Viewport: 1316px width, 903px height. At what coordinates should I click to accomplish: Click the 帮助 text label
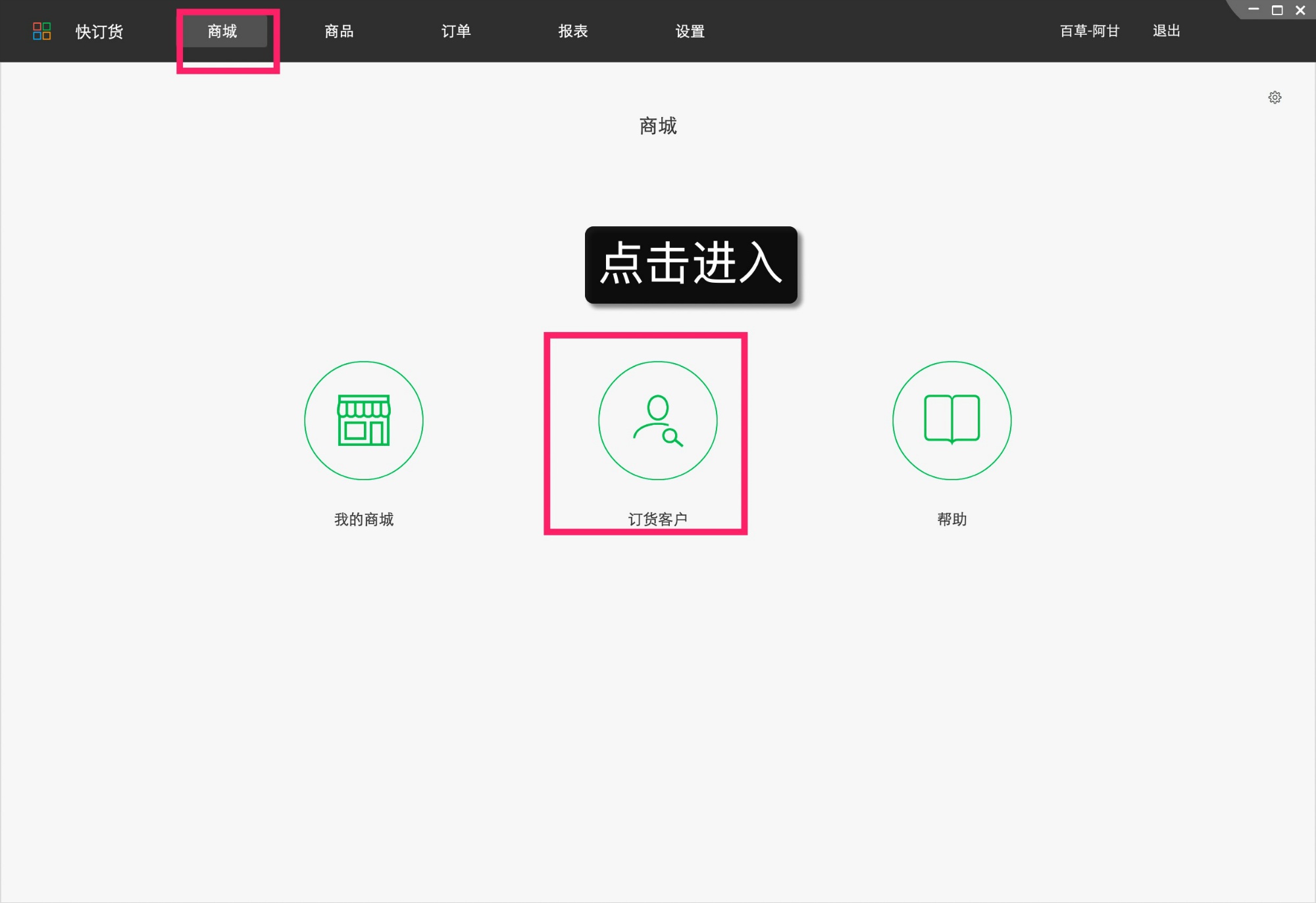coord(951,519)
